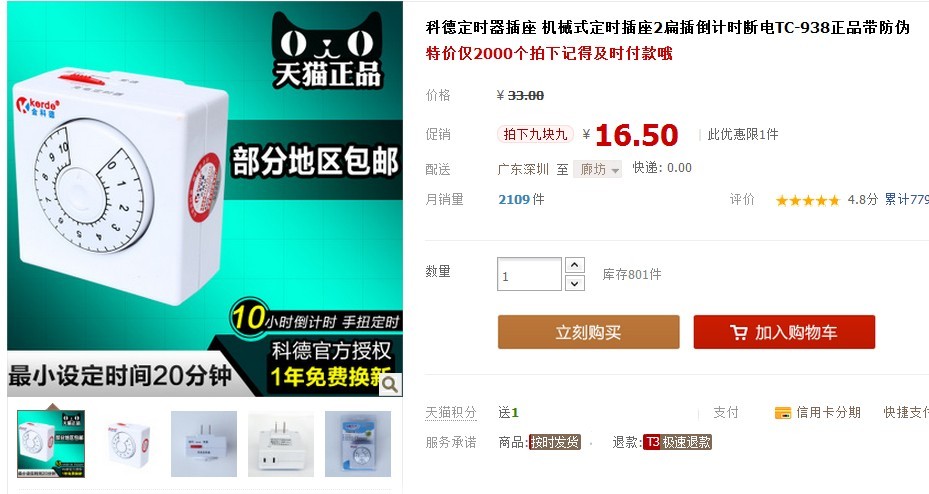The height and width of the screenshot is (494, 929).
Task: Click the 立刻购买 buy now button
Action: coord(588,332)
